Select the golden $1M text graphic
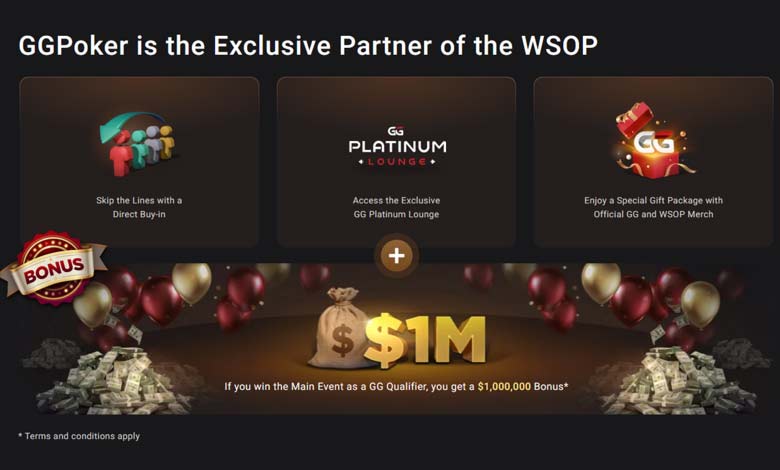This screenshot has height=470, width=780. (425, 341)
